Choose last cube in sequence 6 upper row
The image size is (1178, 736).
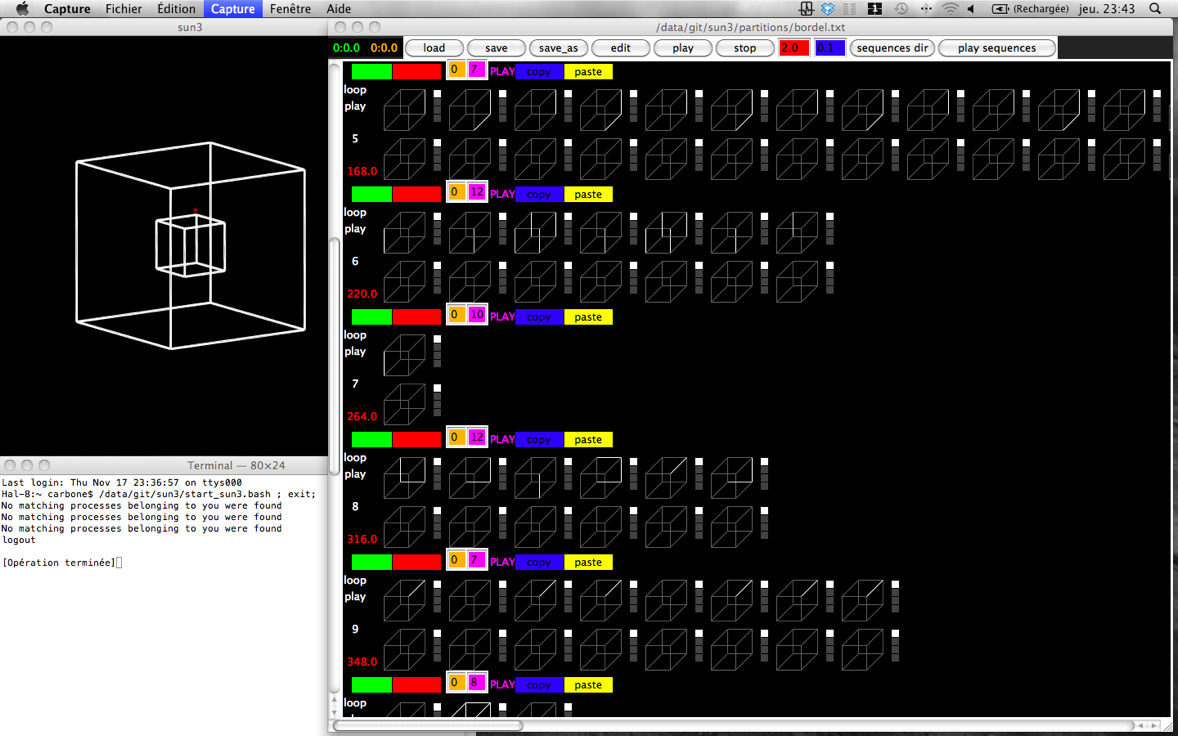(x=797, y=233)
